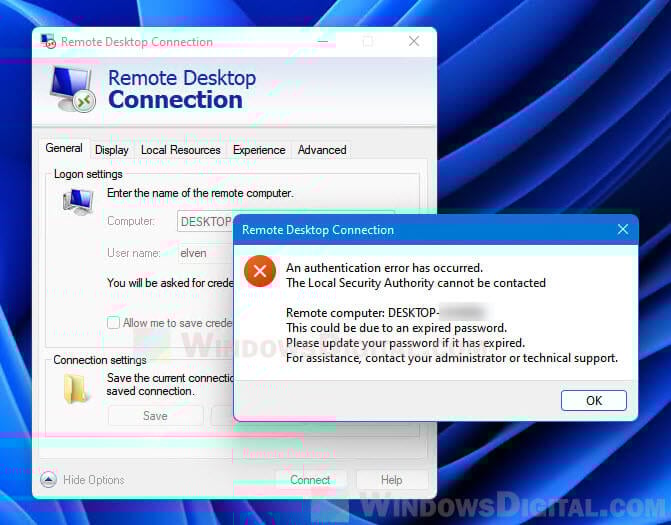The height and width of the screenshot is (525, 671).
Task: Click the 'Connection settings' group label
Action: 100,360
